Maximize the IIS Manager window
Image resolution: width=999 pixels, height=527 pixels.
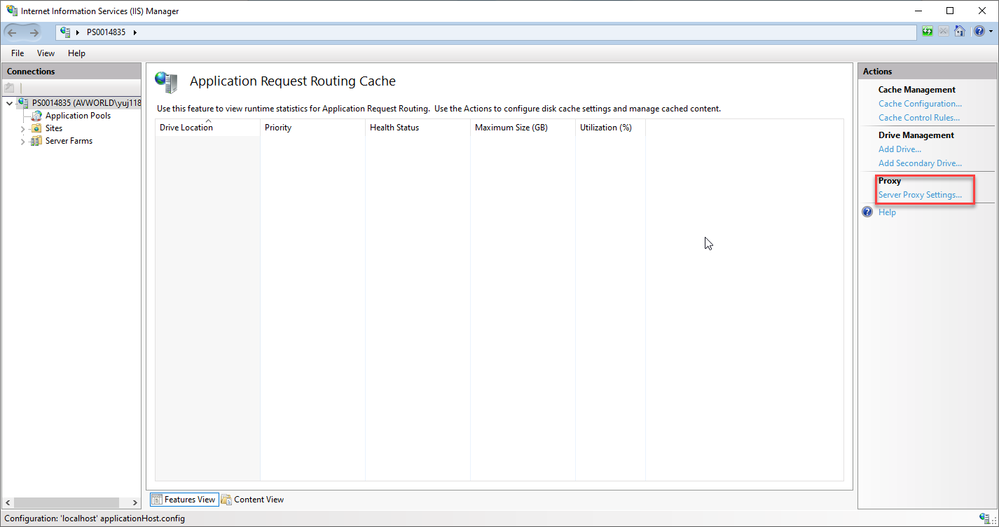950,11
